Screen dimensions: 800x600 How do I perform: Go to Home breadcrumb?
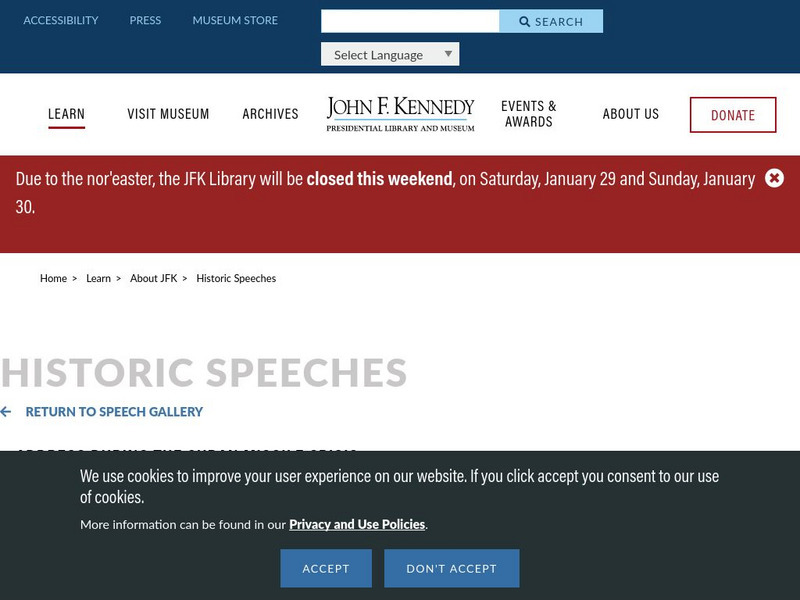click(53, 278)
